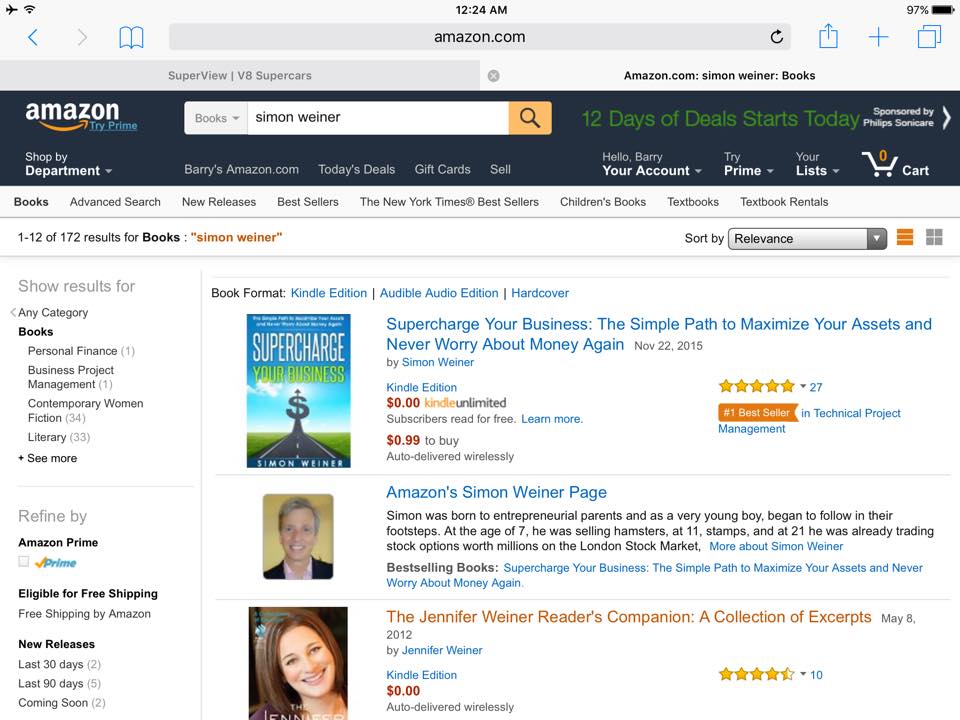Screen dimensions: 960x720
Task: Open Textbooks menu item
Action: [692, 202]
